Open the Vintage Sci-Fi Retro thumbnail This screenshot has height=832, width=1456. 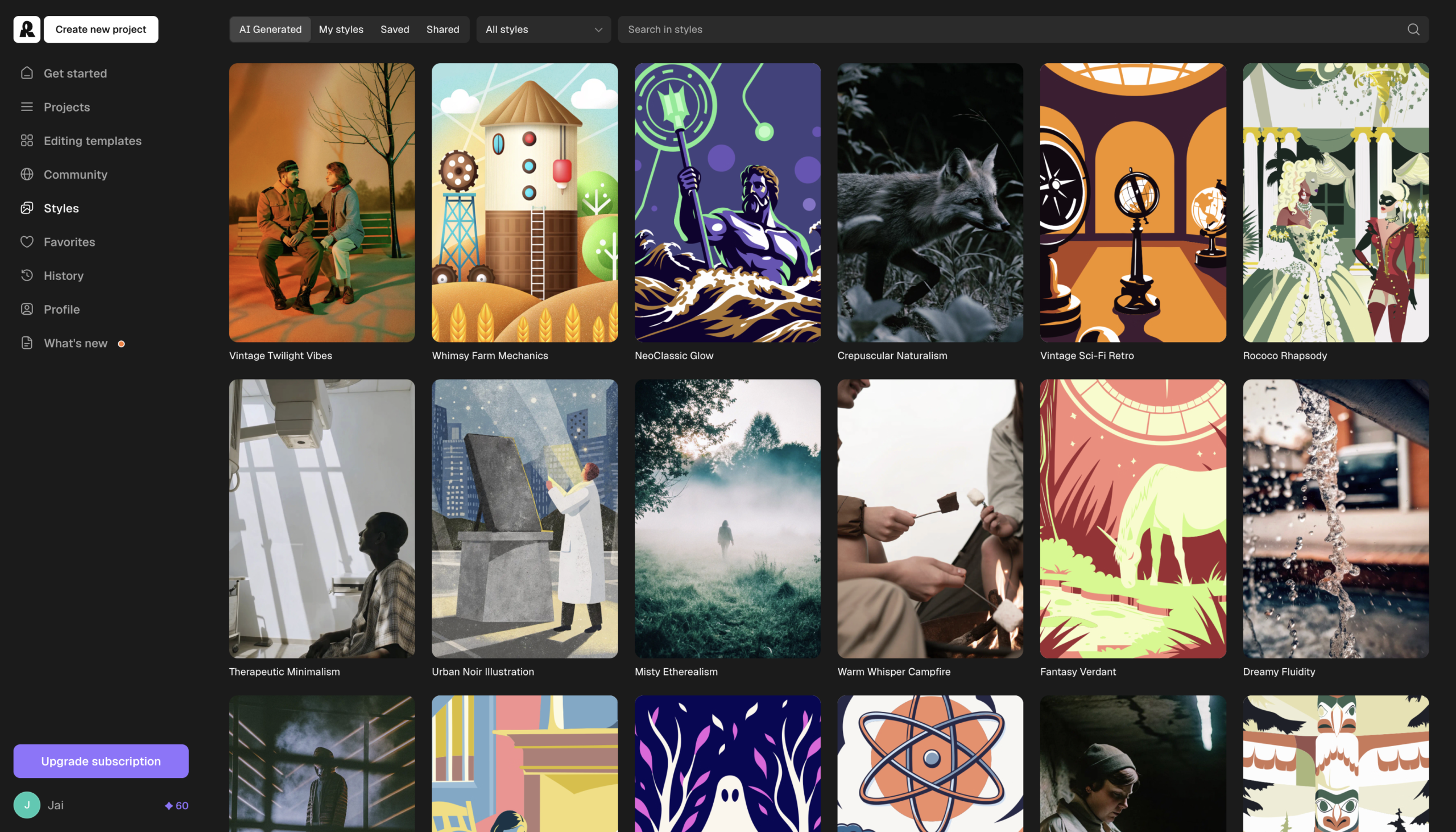(x=1133, y=203)
